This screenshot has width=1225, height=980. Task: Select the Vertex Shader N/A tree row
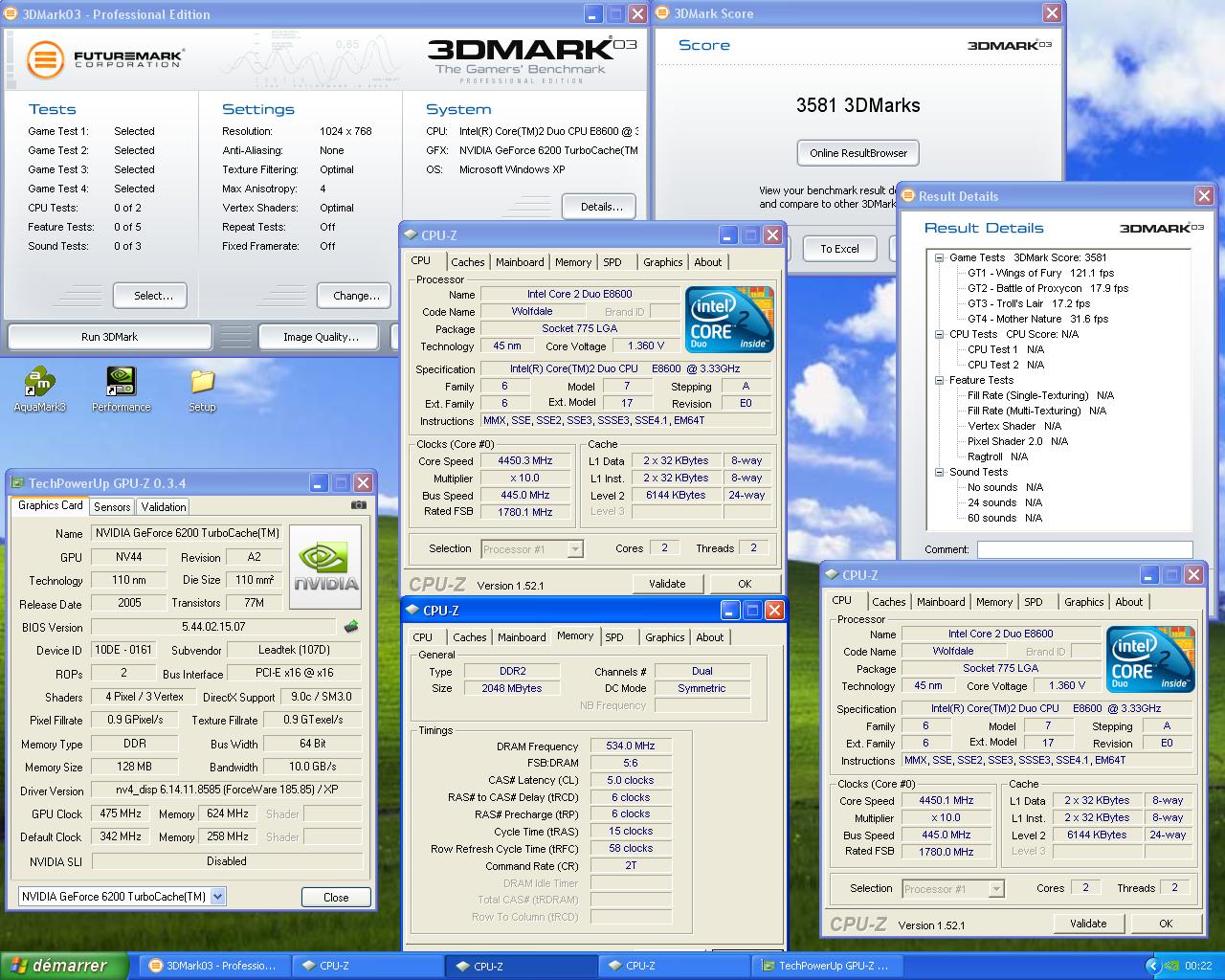(1014, 426)
